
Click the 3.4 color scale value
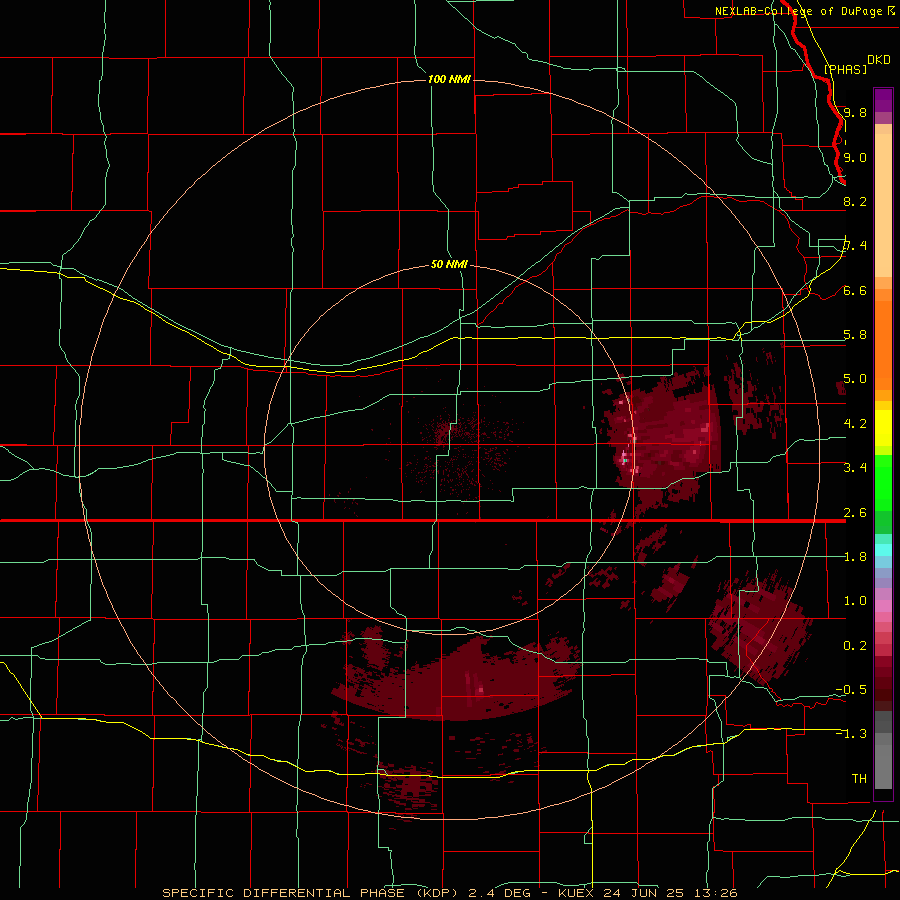[855, 468]
